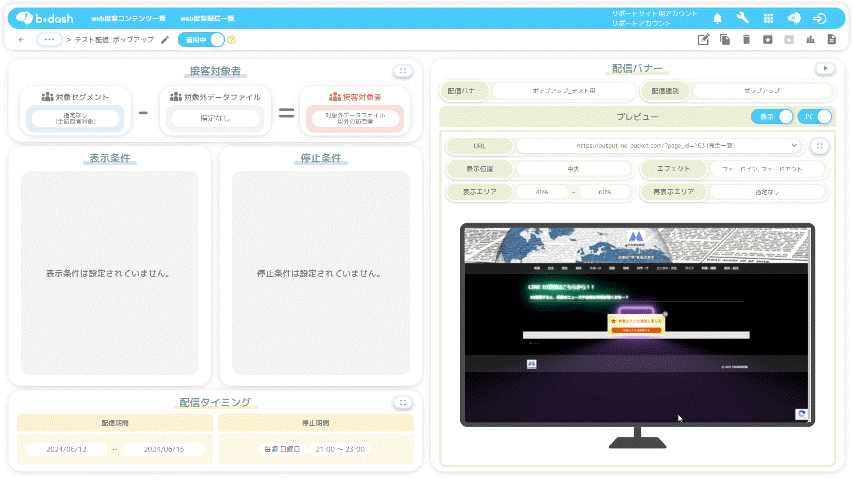Click the テスト配信 ポップアップ title
Viewport: 853px width, 480px height.
point(114,40)
